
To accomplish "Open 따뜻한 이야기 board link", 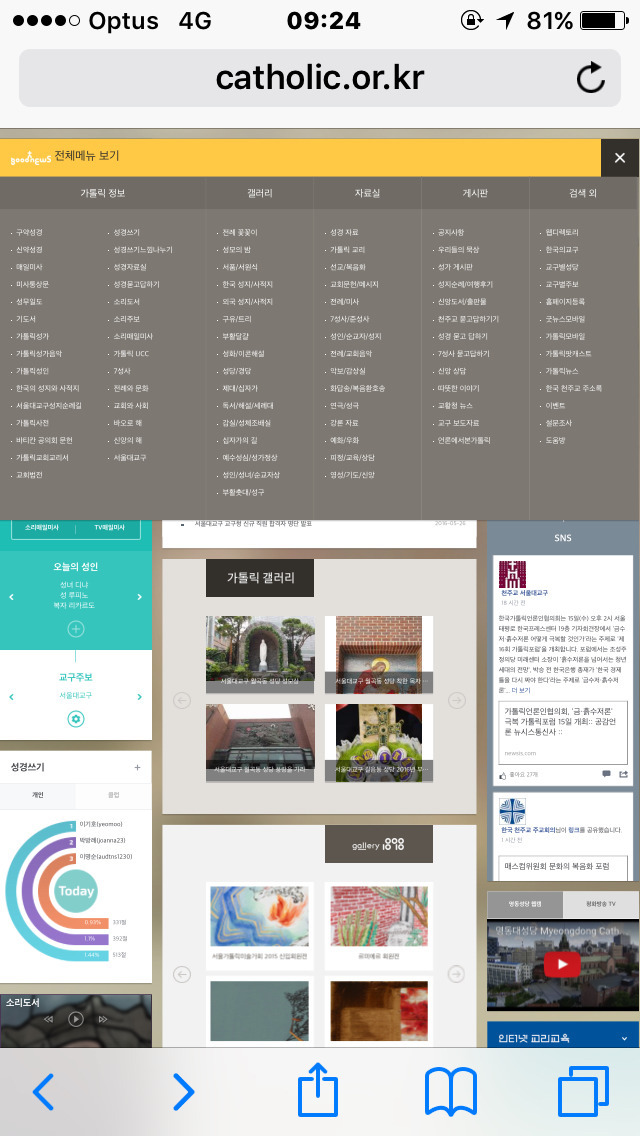I will tap(458, 388).
